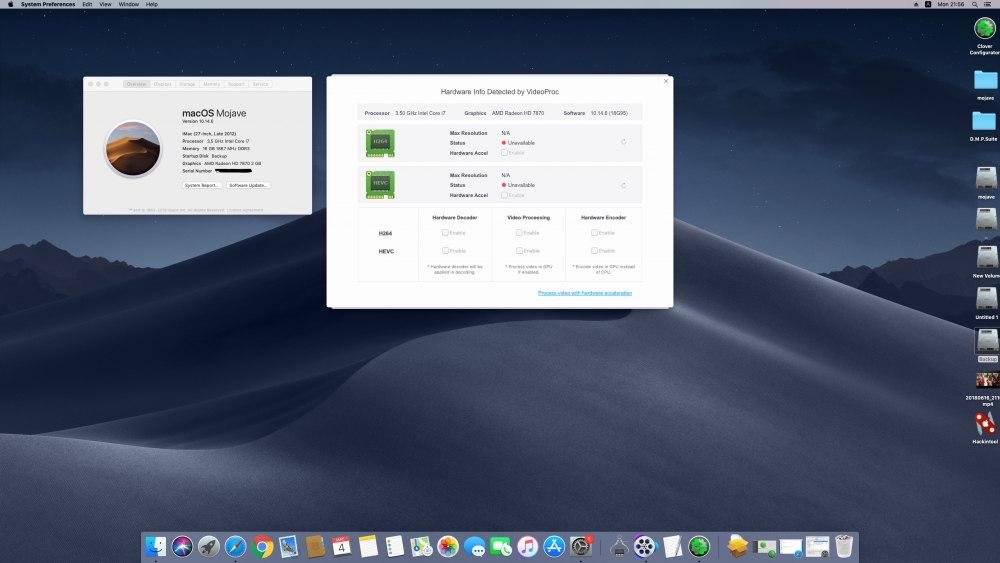Screen dimensions: 1000x563
Task: Launch Google Chrome from the Dock
Action: [x=261, y=546]
